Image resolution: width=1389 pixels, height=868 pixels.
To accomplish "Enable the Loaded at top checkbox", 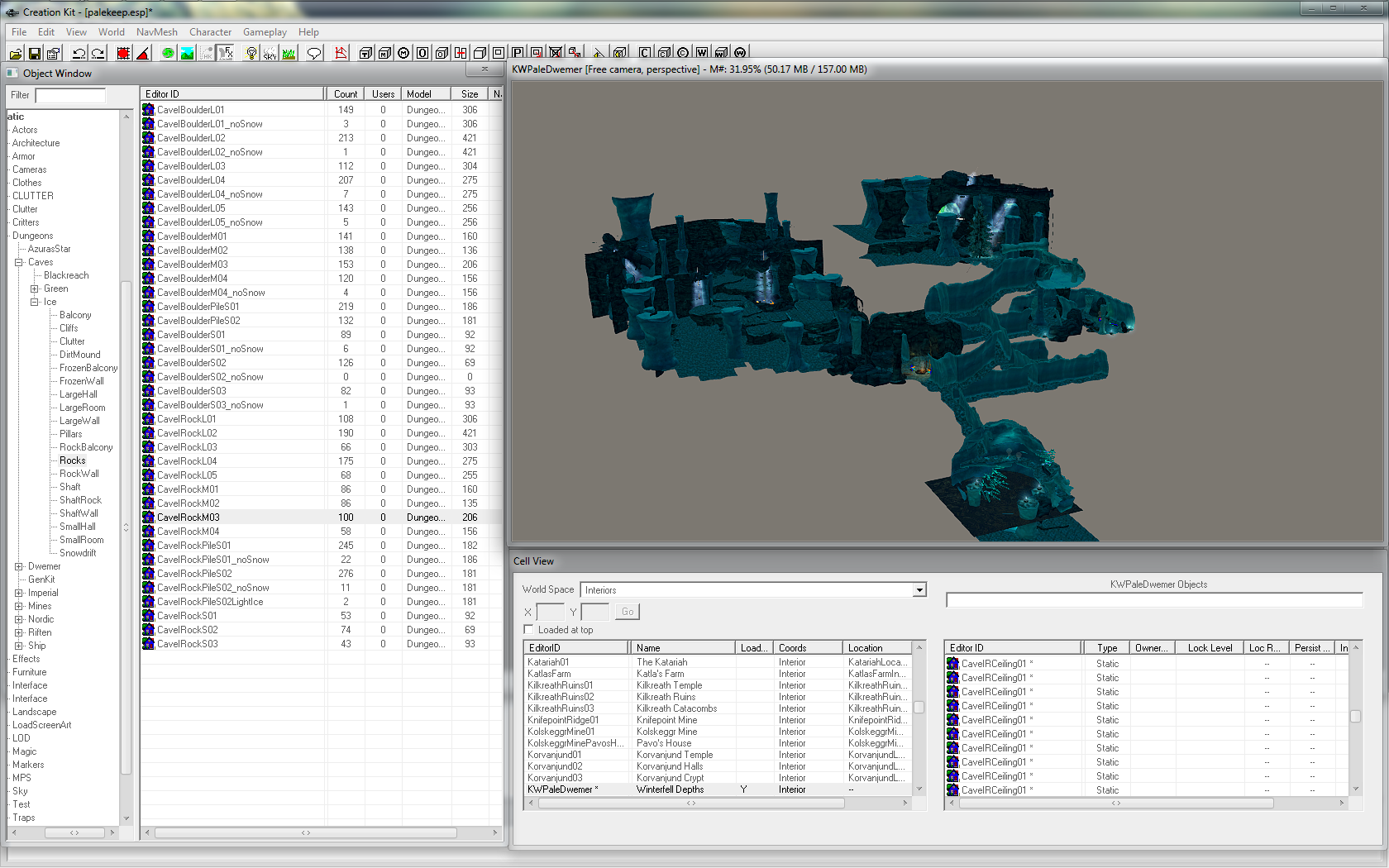I will coord(529,630).
